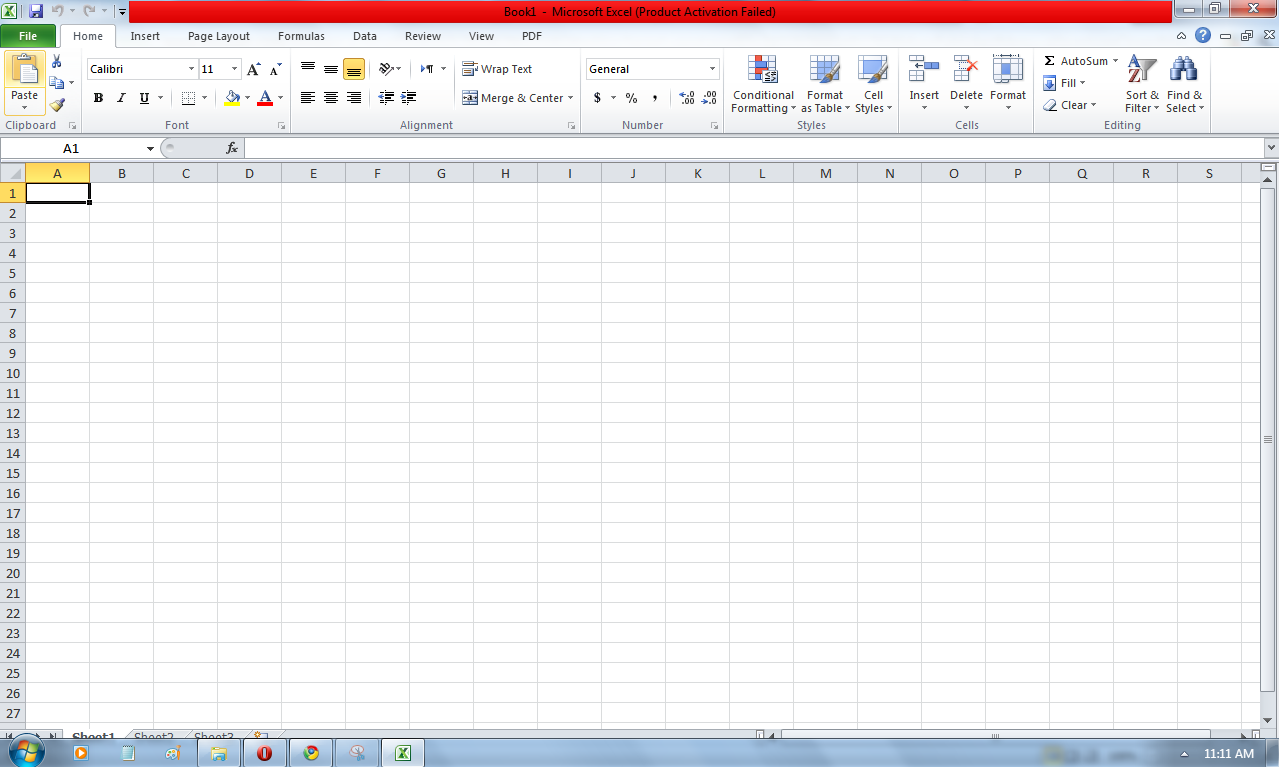Click the Decrease Indent icon
1279x767 pixels.
click(386, 98)
